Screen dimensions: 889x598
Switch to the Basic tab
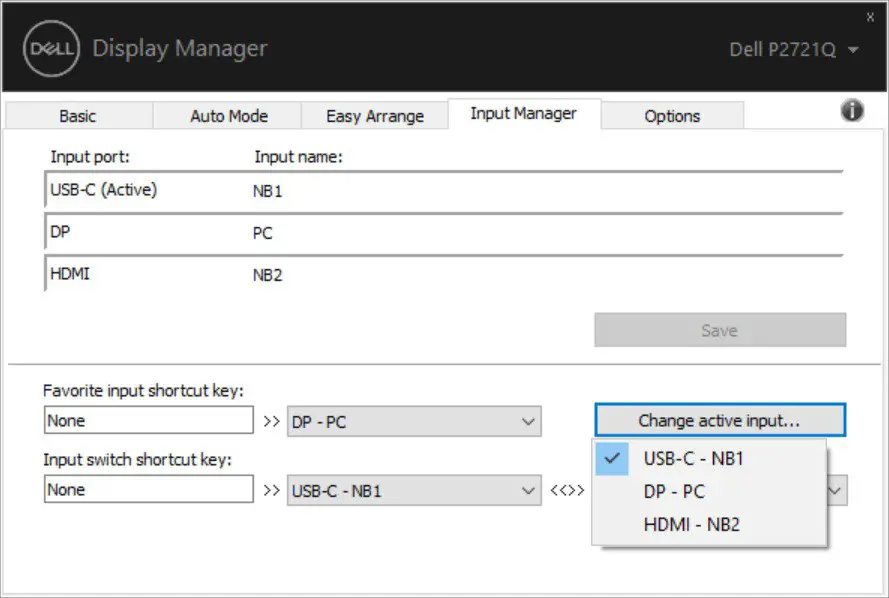[77, 115]
